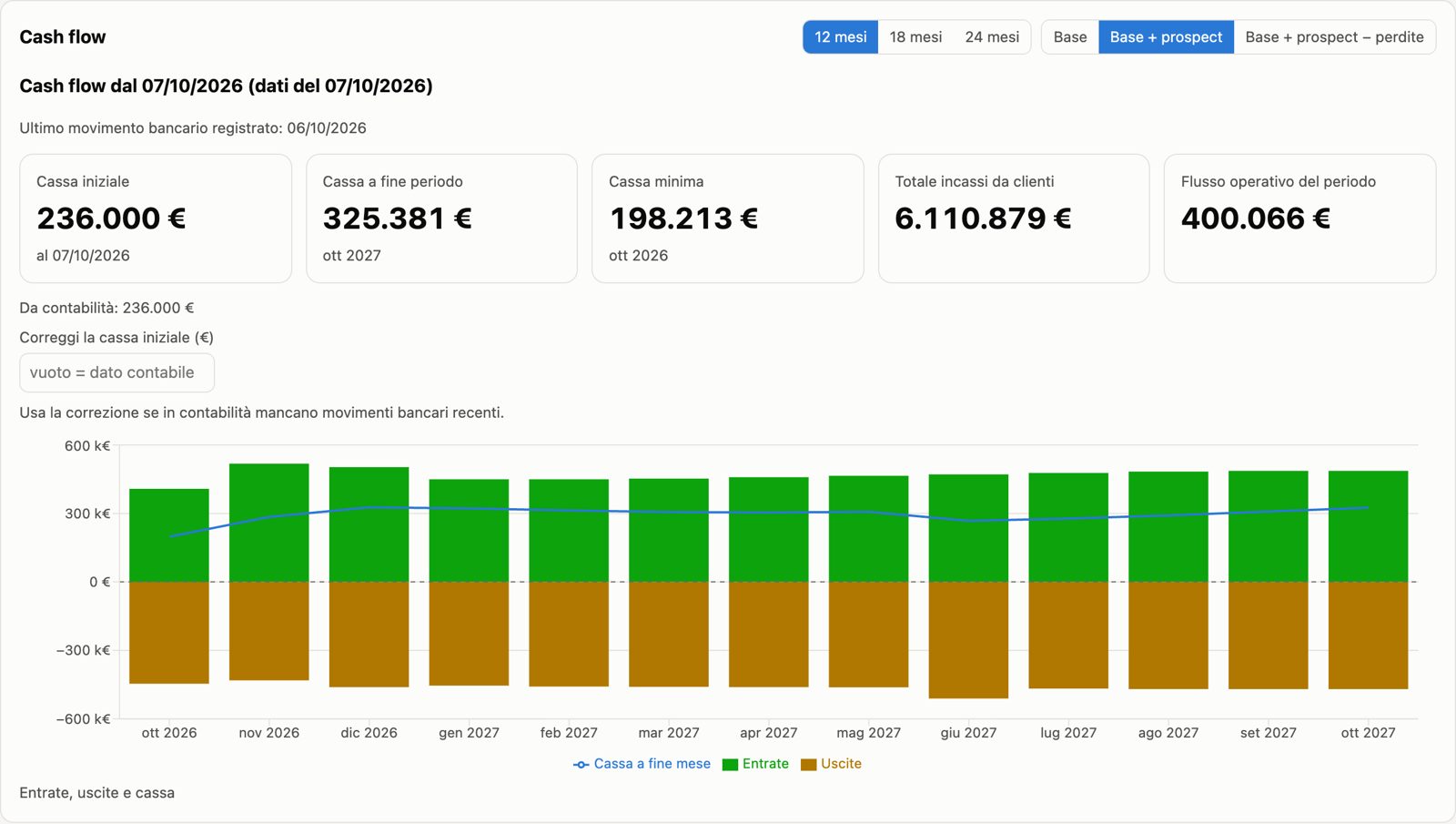Screen dimensions: 1456x824
Task: Click the Totale incassi da clienti value 6.110.879 €
Action: point(983,219)
